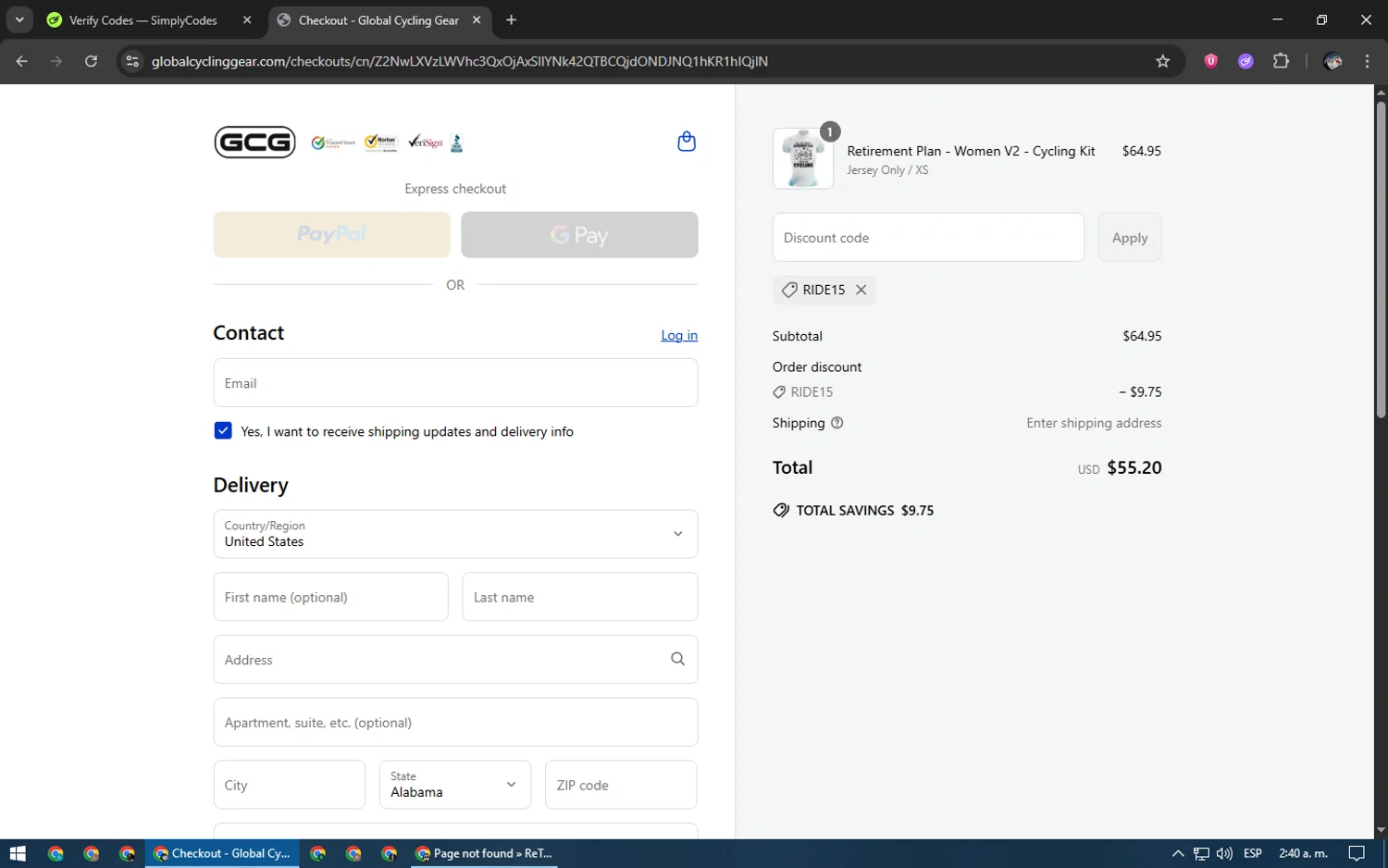The image size is (1388, 868).
Task: Go back to the previous page
Action: (x=22, y=61)
